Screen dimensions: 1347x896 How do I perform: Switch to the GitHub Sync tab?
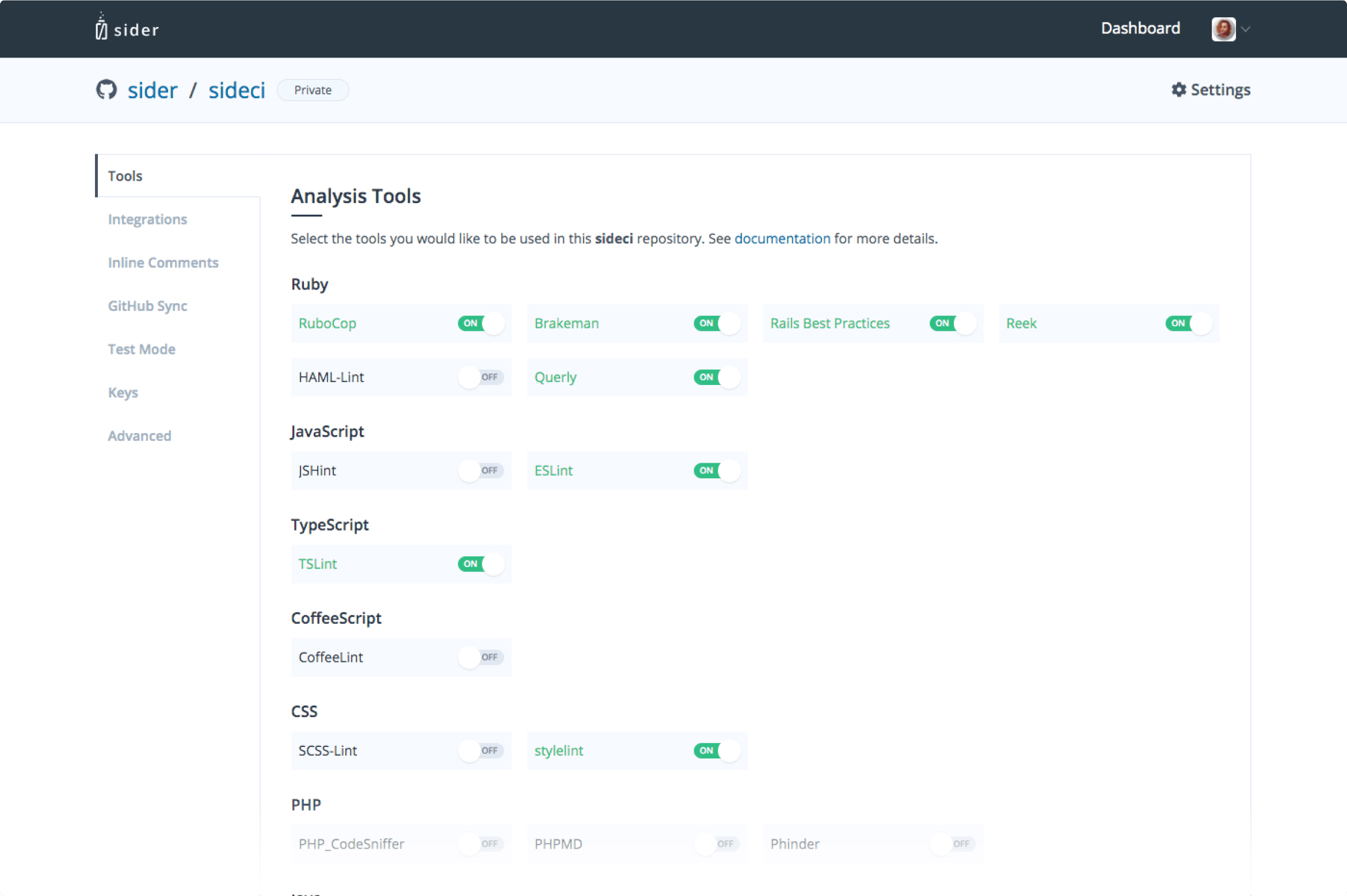click(x=148, y=306)
